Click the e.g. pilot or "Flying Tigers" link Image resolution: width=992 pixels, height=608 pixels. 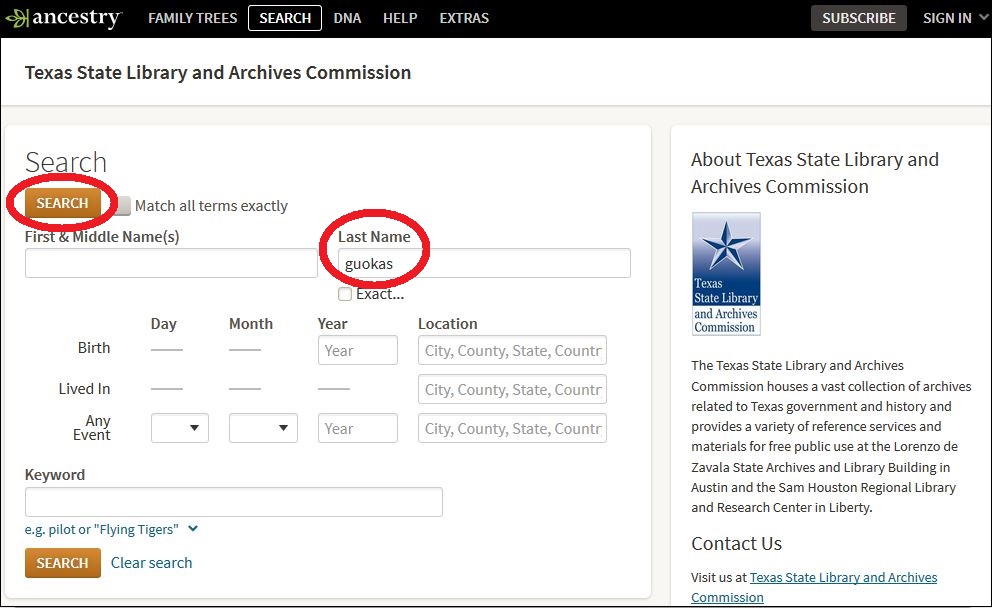point(101,530)
